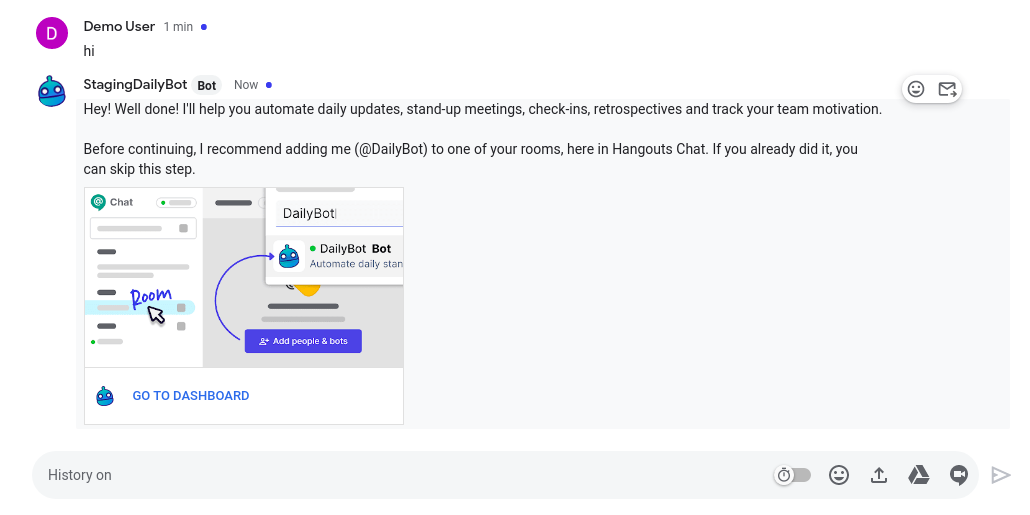Forward bot message to inbox envelope icon
Image resolution: width=1030 pixels, height=515 pixels.
[x=947, y=89]
